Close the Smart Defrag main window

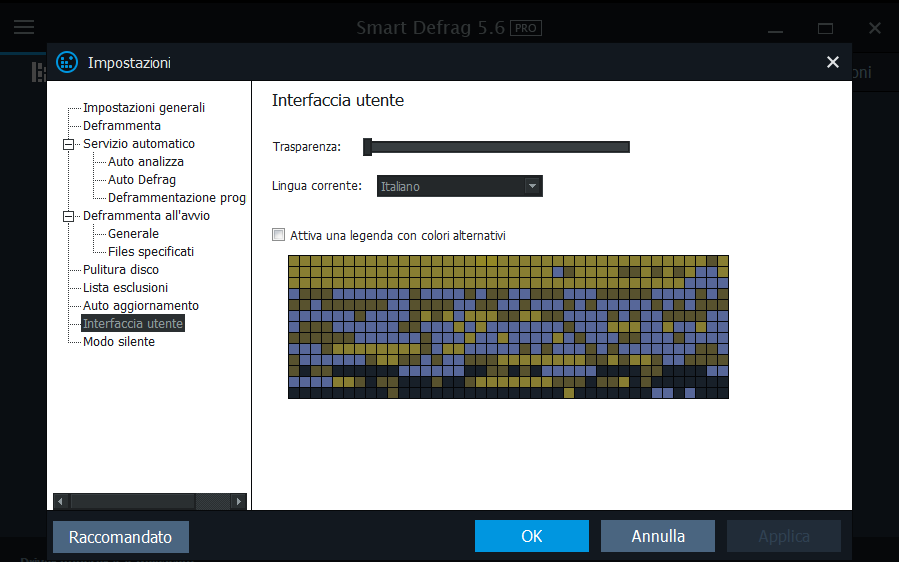click(x=874, y=28)
